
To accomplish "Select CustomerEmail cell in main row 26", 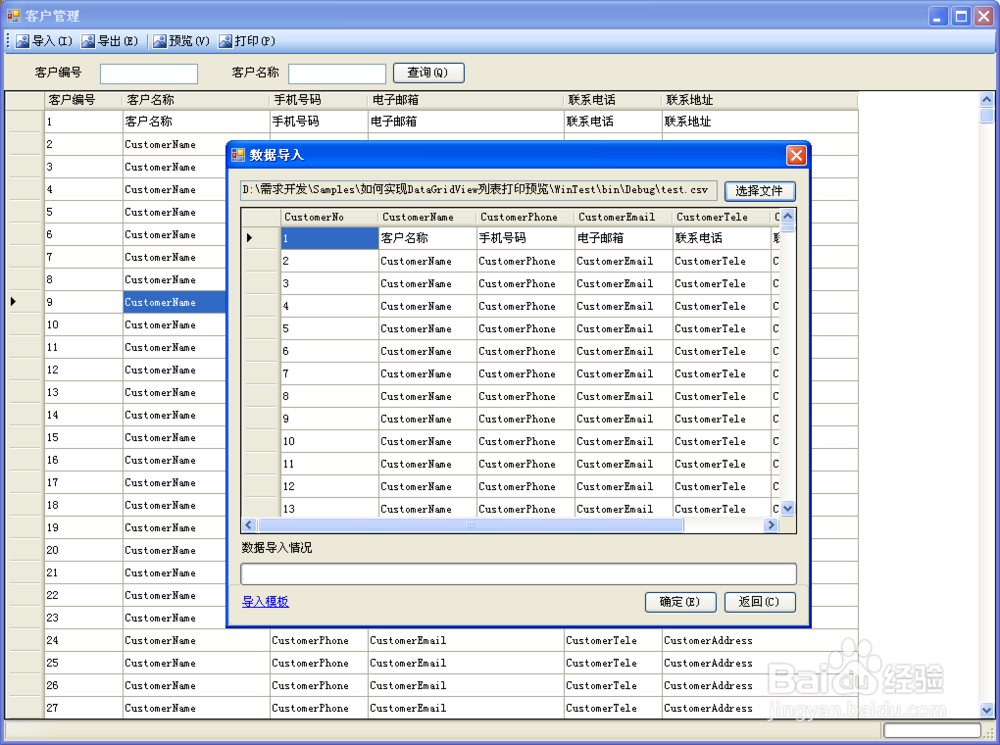I will click(x=466, y=685).
